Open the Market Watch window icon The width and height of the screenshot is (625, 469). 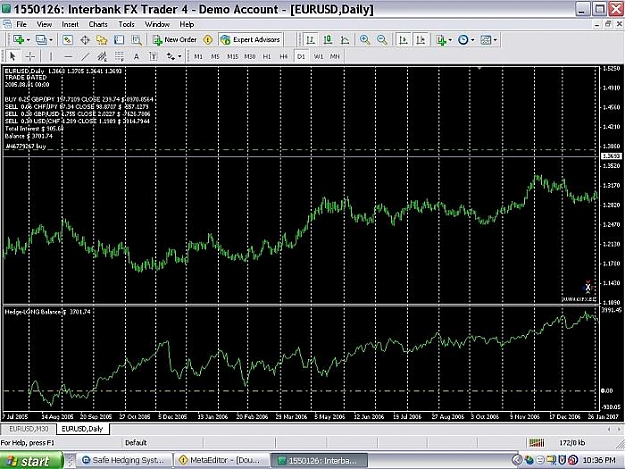pos(67,40)
